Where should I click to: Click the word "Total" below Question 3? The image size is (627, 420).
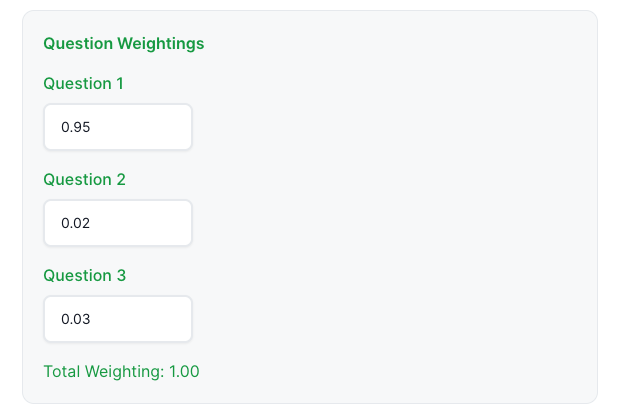click(x=63, y=372)
